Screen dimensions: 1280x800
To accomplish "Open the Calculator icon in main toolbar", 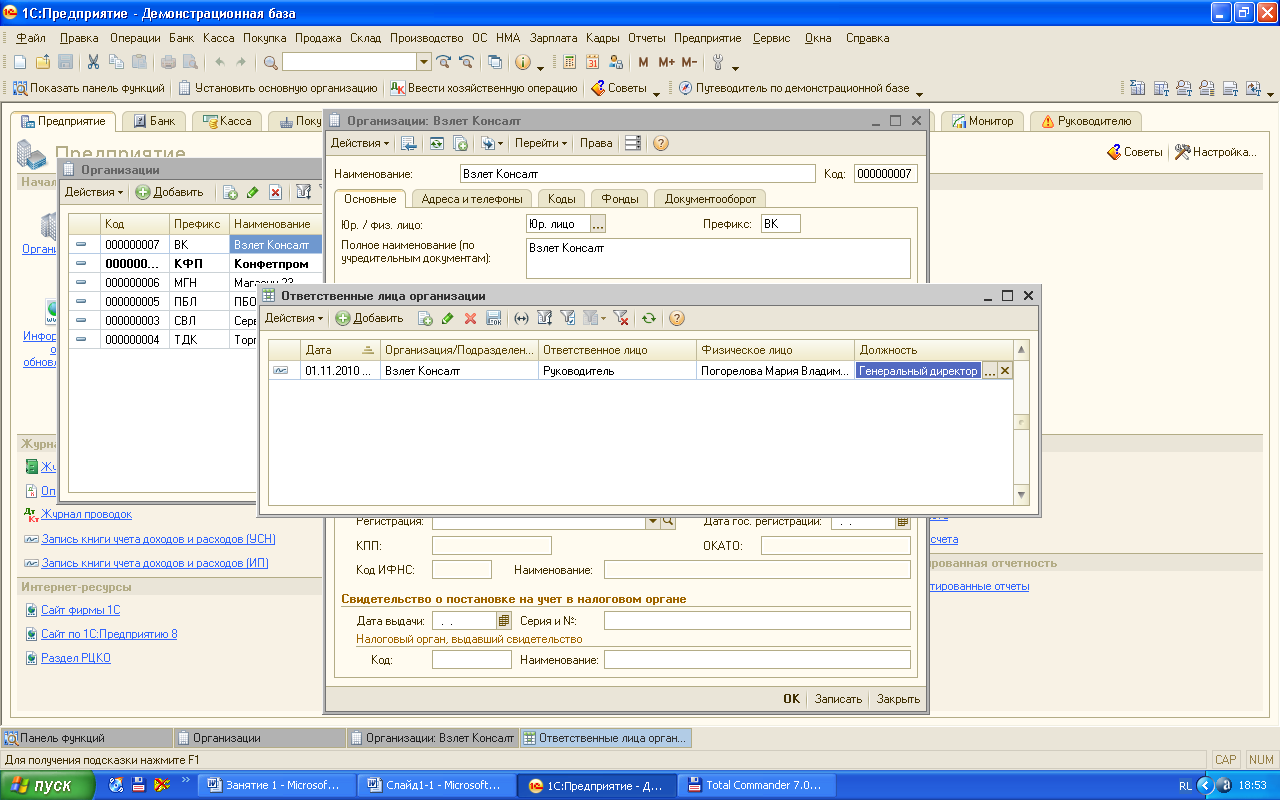I will [569, 62].
